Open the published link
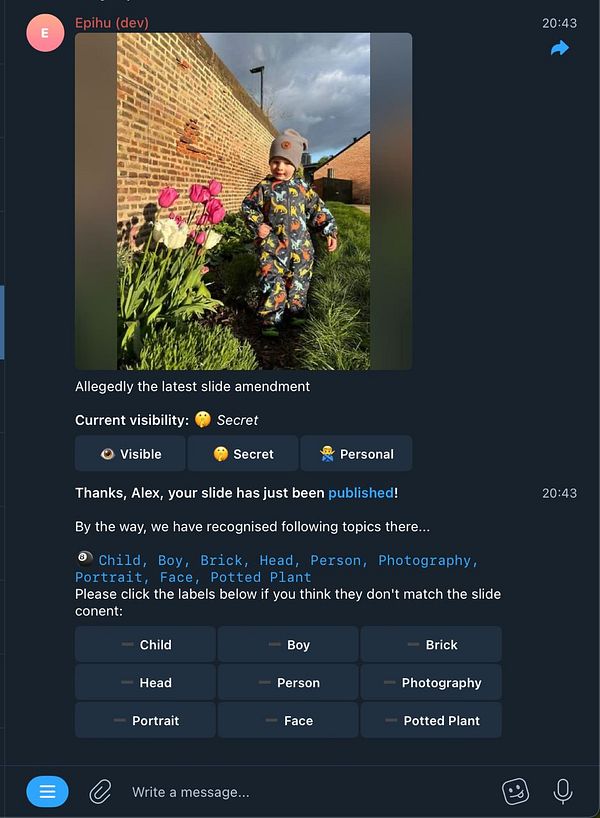 (x=361, y=493)
